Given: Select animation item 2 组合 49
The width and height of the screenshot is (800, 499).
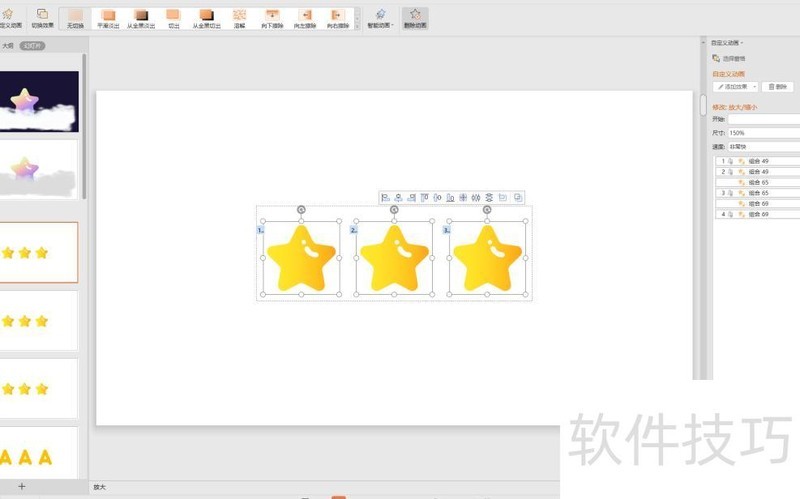Looking at the screenshot, I should [x=758, y=172].
